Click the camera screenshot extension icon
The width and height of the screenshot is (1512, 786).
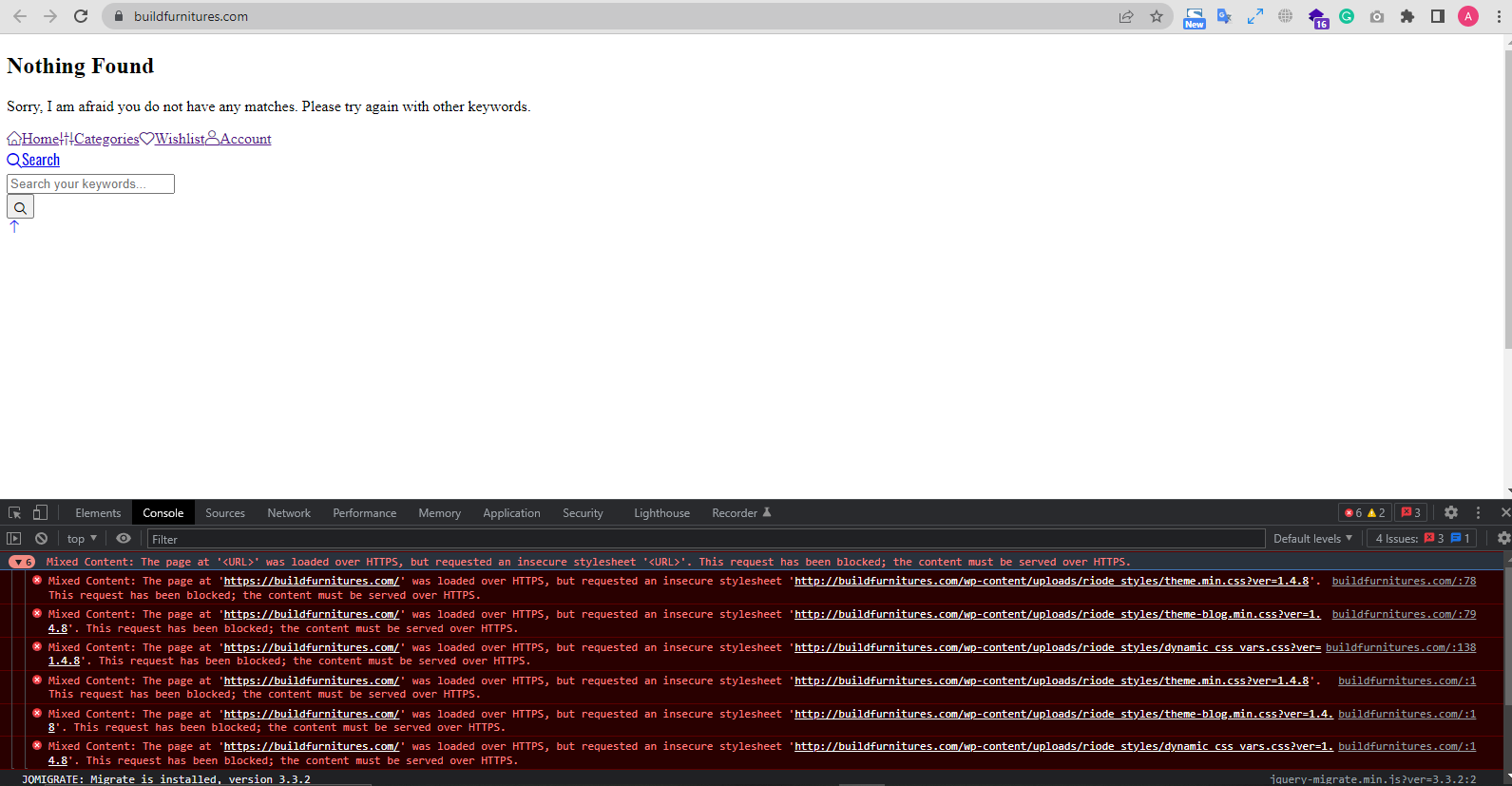click(1377, 16)
